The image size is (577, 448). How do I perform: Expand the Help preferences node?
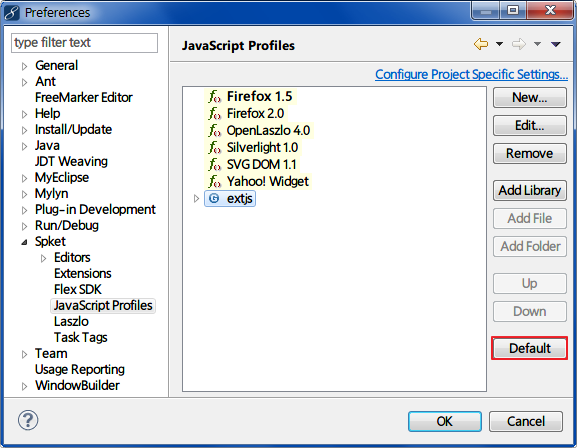(x=24, y=114)
